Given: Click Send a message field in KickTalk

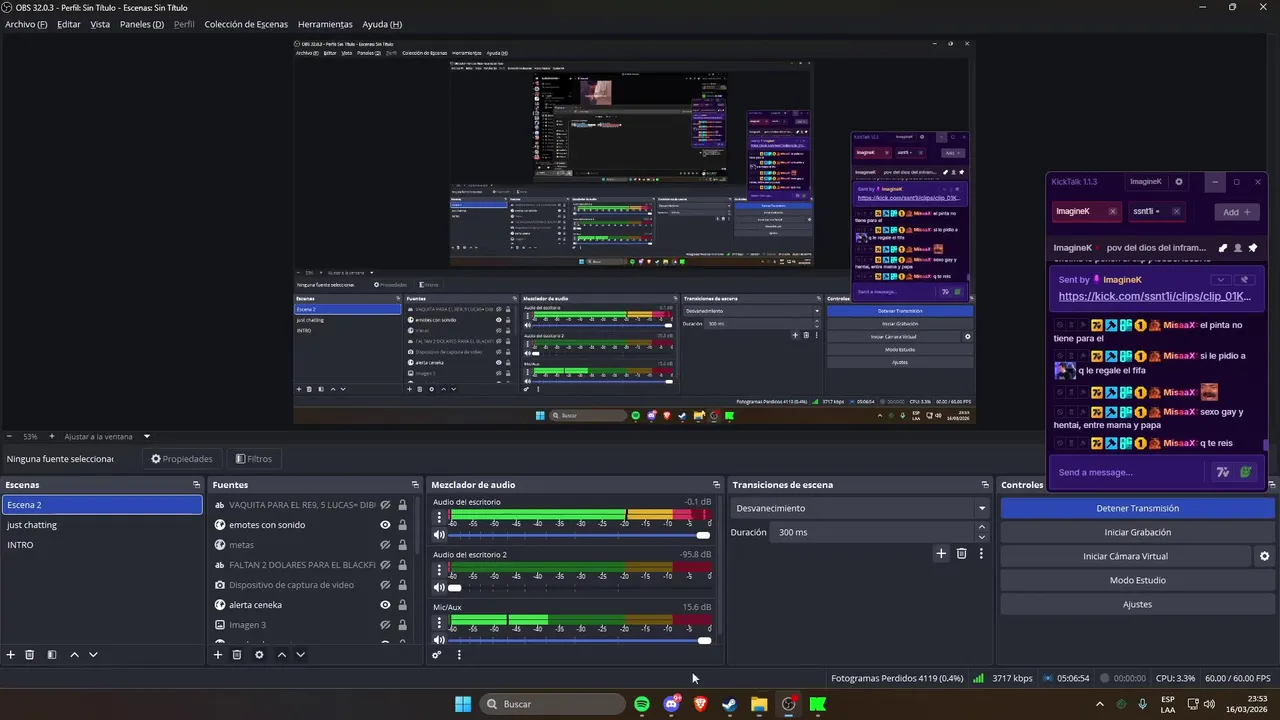Looking at the screenshot, I should [x=1128, y=472].
